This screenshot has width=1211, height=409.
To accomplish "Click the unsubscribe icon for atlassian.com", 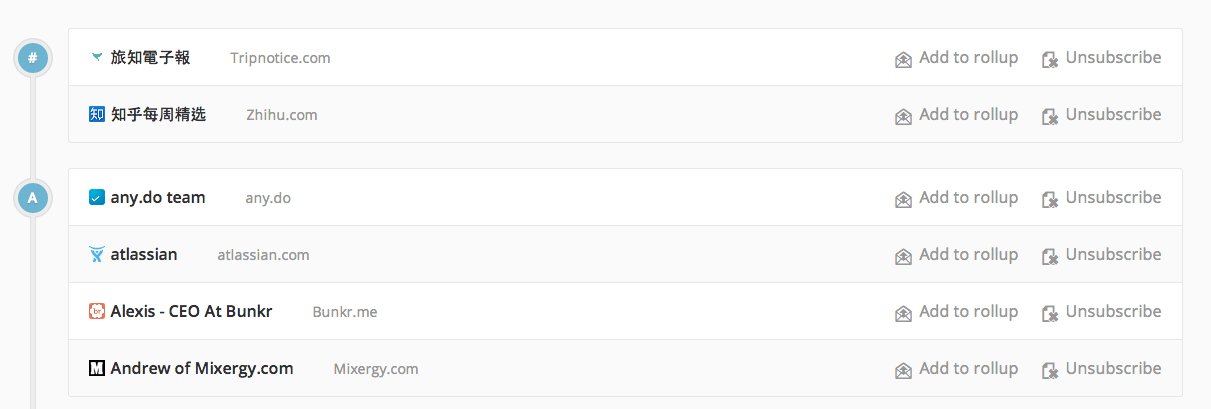I will tap(1050, 256).
